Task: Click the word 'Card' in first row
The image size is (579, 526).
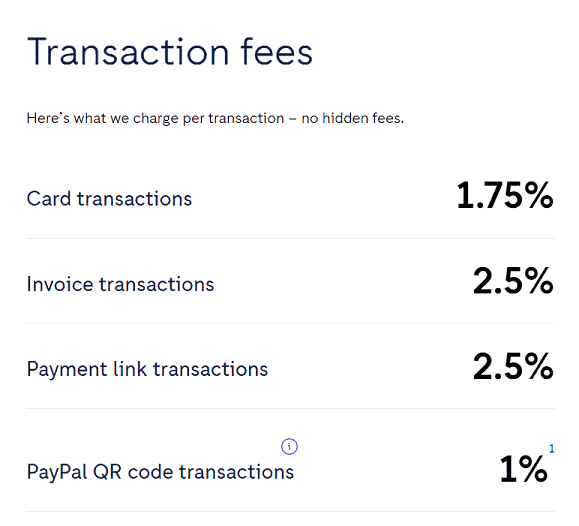Action: [x=48, y=199]
